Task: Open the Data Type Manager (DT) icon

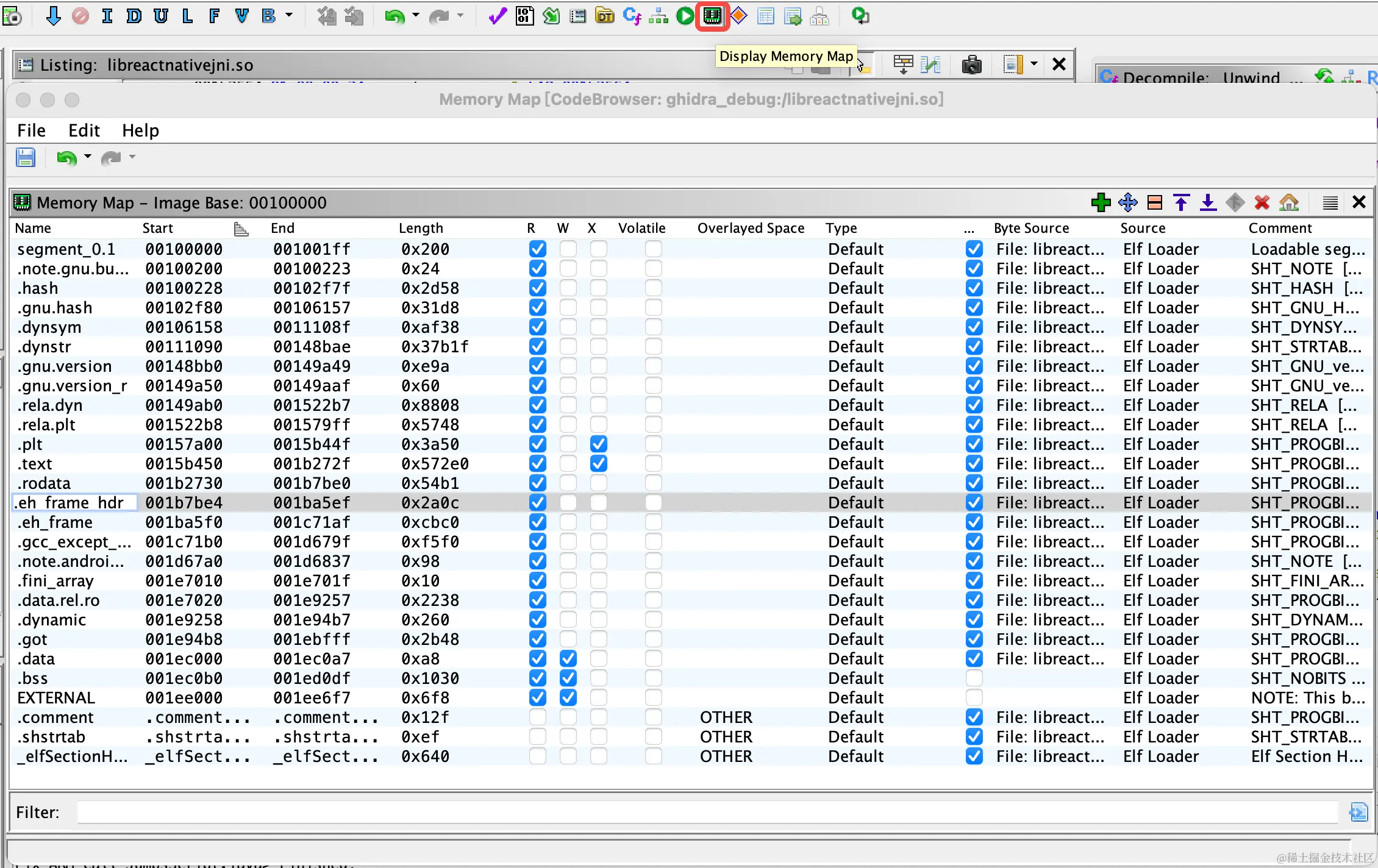Action: (605, 16)
